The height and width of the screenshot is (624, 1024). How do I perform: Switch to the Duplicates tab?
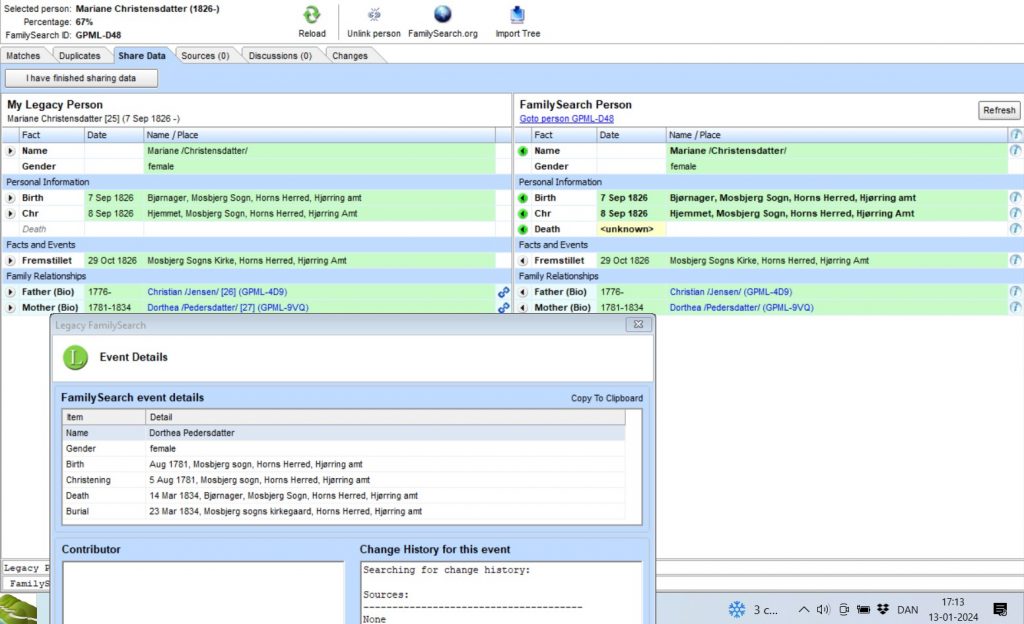coord(80,55)
